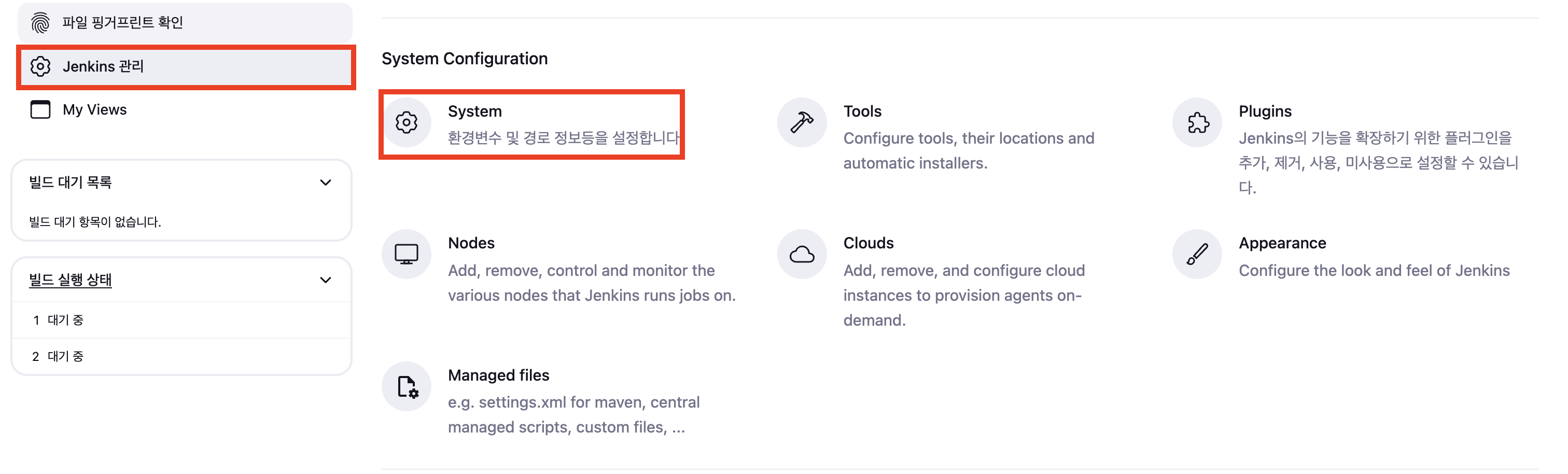Click the description starting 'Add, remove, control and monitor'

592,283
